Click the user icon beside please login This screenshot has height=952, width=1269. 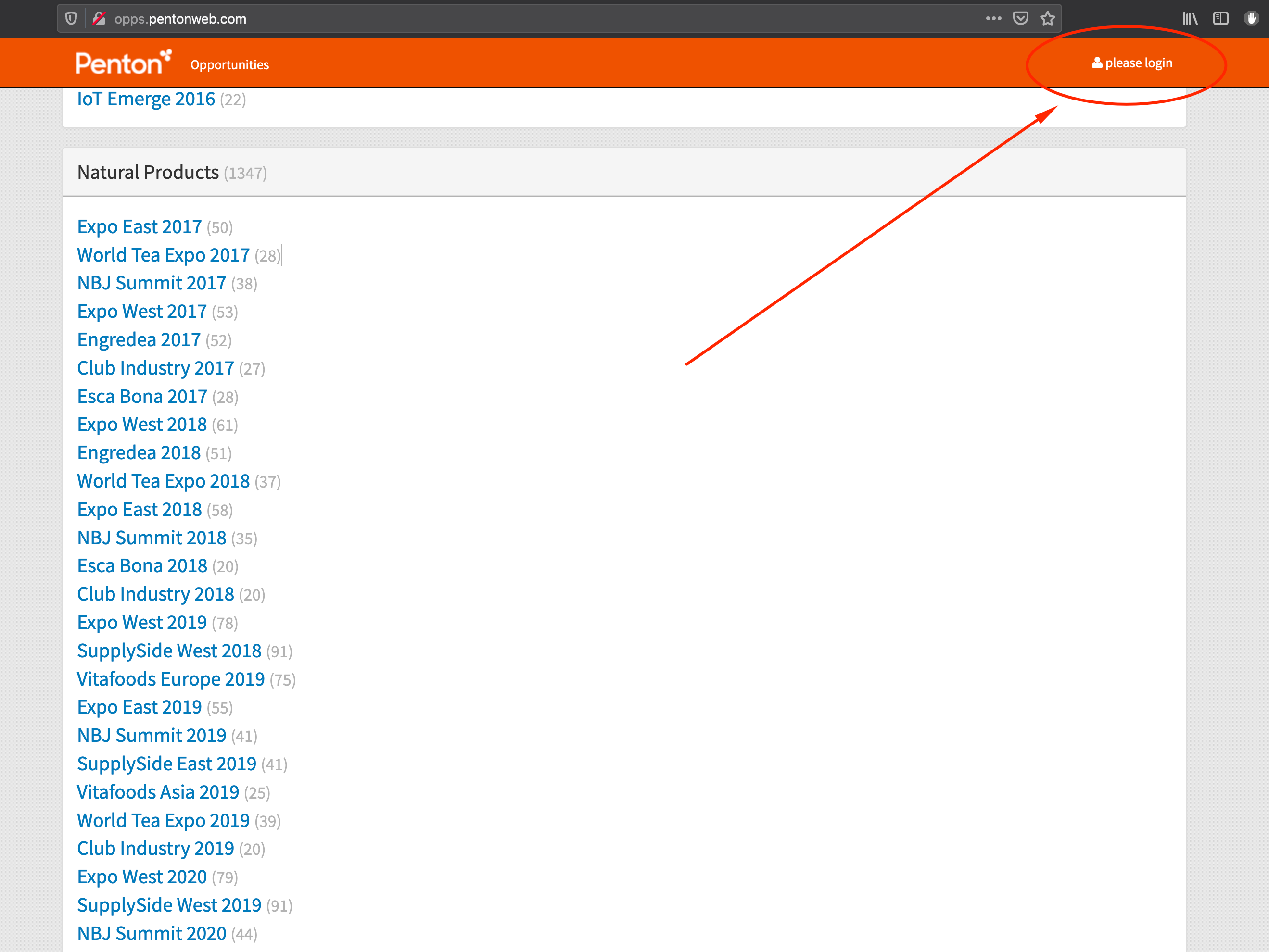click(x=1096, y=63)
